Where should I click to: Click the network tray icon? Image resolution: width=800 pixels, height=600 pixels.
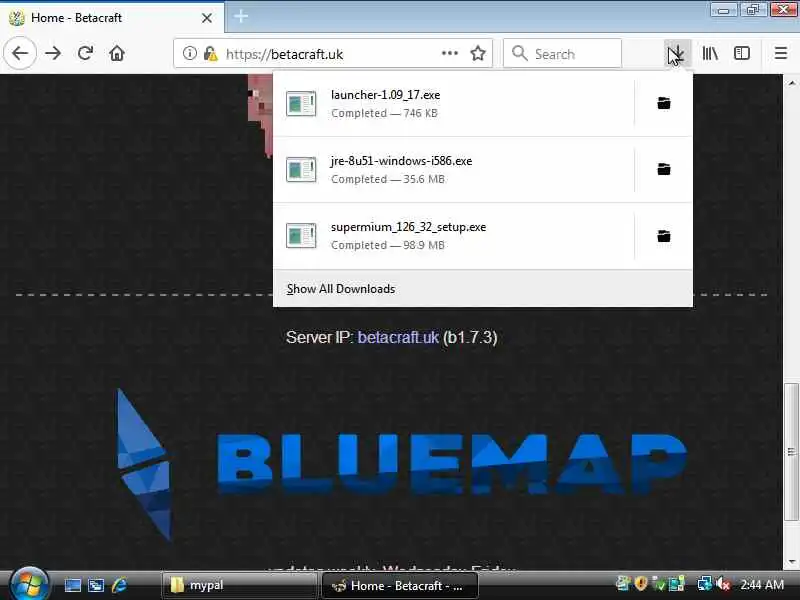[x=704, y=583]
